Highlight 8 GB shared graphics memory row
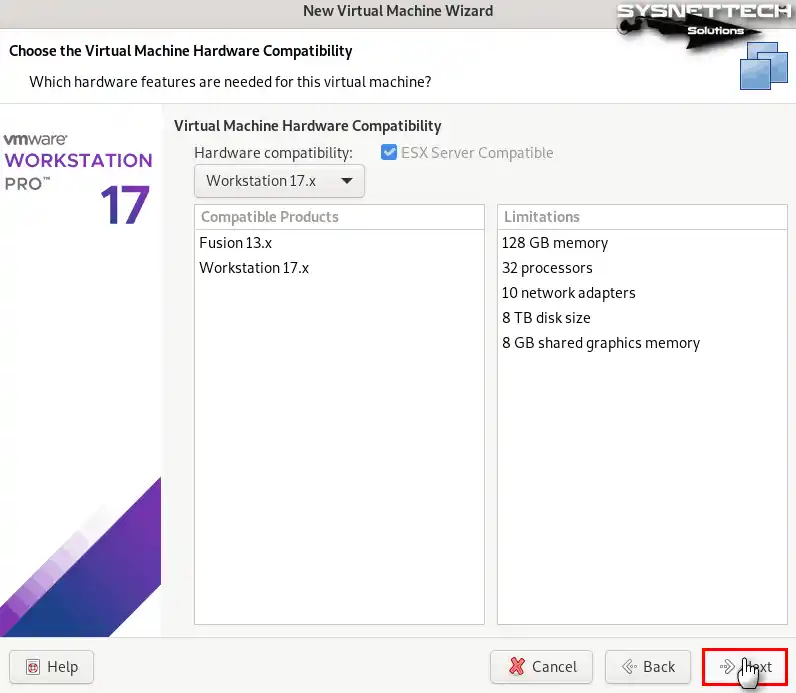 600,343
